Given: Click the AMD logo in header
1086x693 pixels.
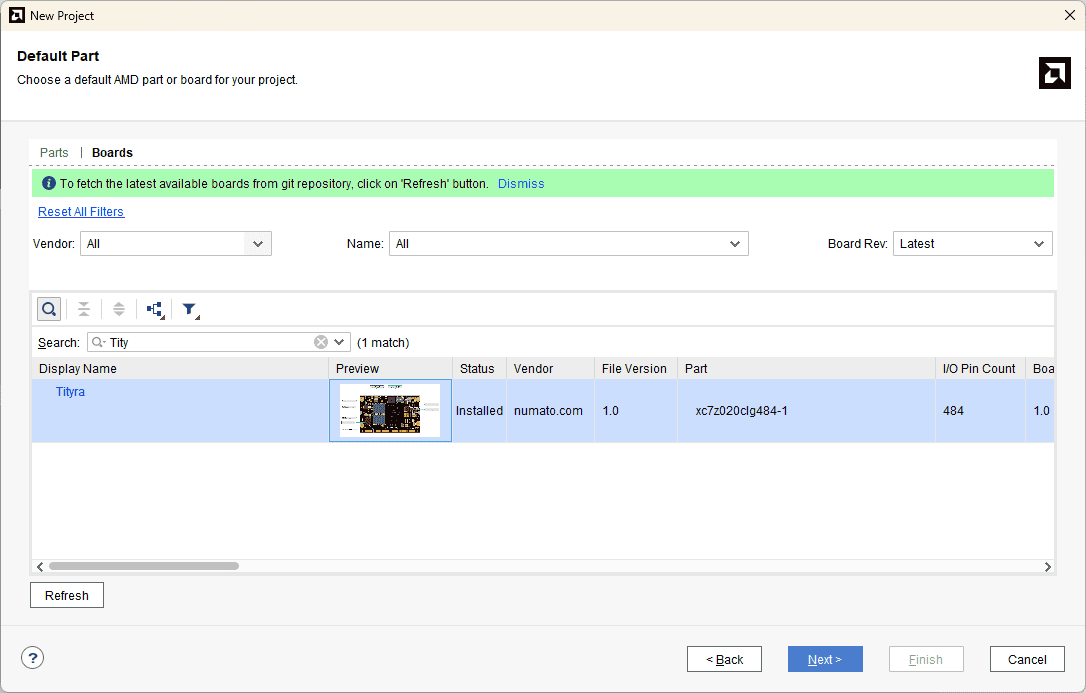Looking at the screenshot, I should (1054, 73).
